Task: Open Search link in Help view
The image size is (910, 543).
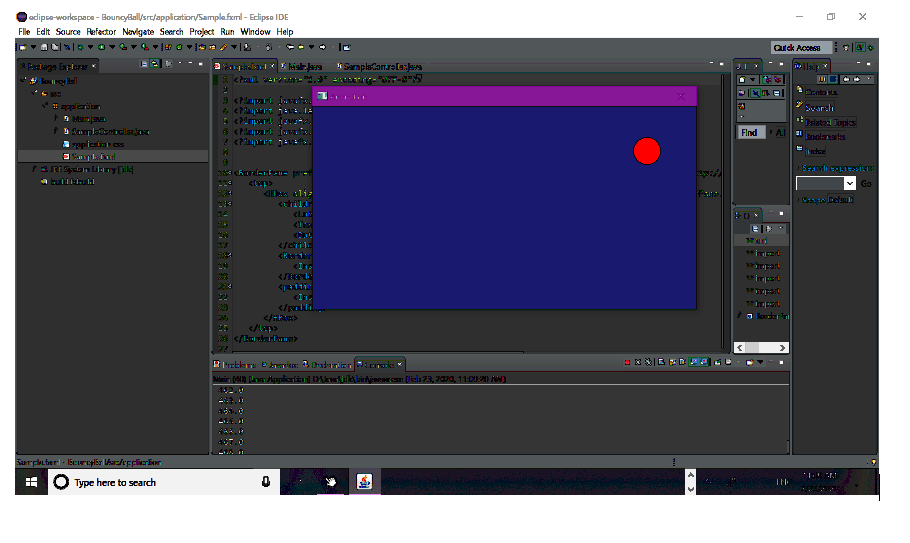Action: click(x=819, y=108)
